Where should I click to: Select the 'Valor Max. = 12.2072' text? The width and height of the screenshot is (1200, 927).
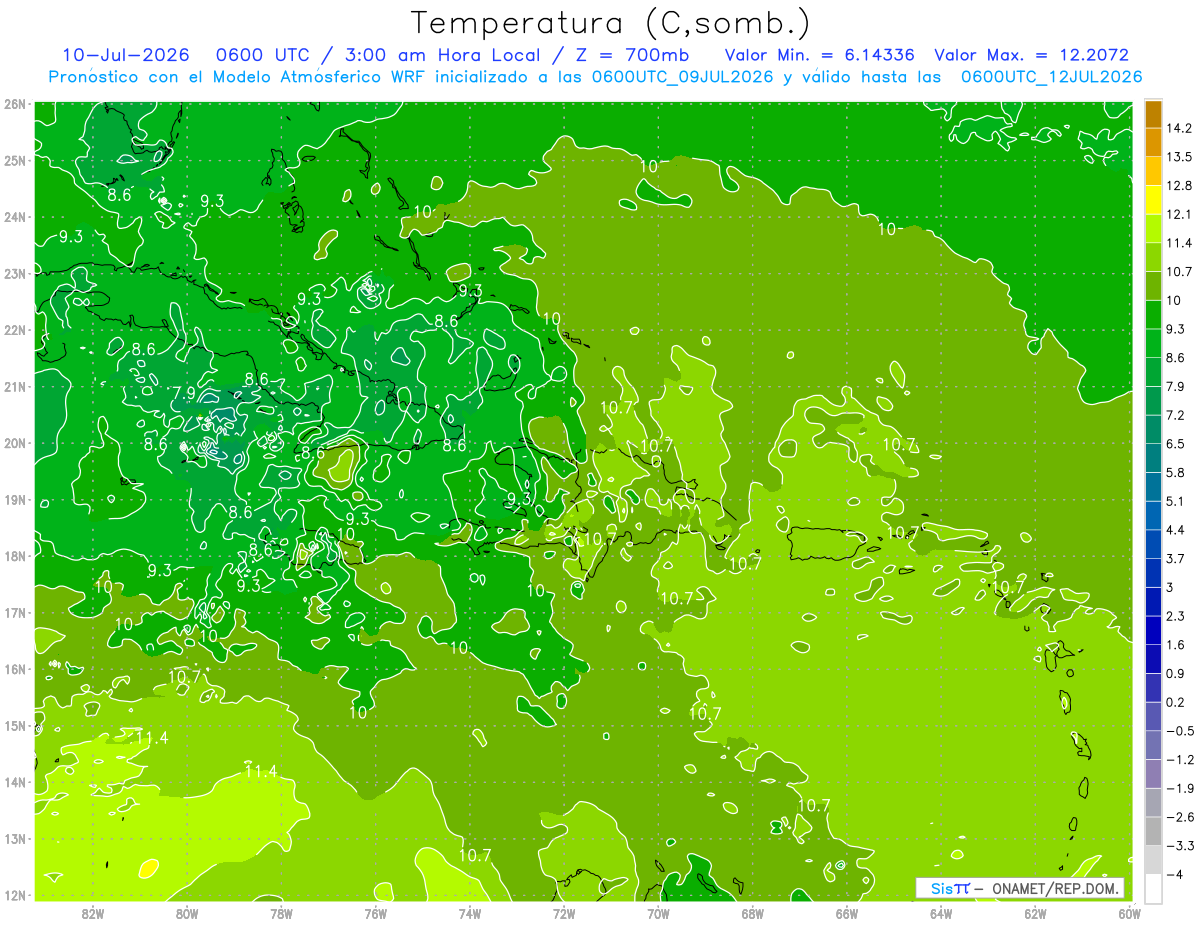coord(1032,55)
